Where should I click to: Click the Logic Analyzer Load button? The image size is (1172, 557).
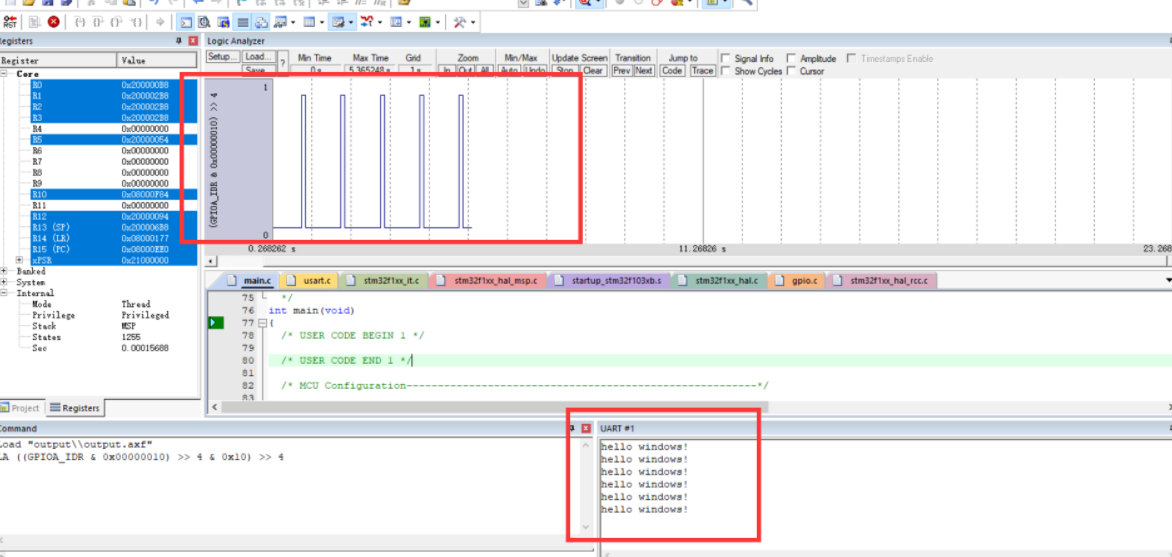pos(259,57)
